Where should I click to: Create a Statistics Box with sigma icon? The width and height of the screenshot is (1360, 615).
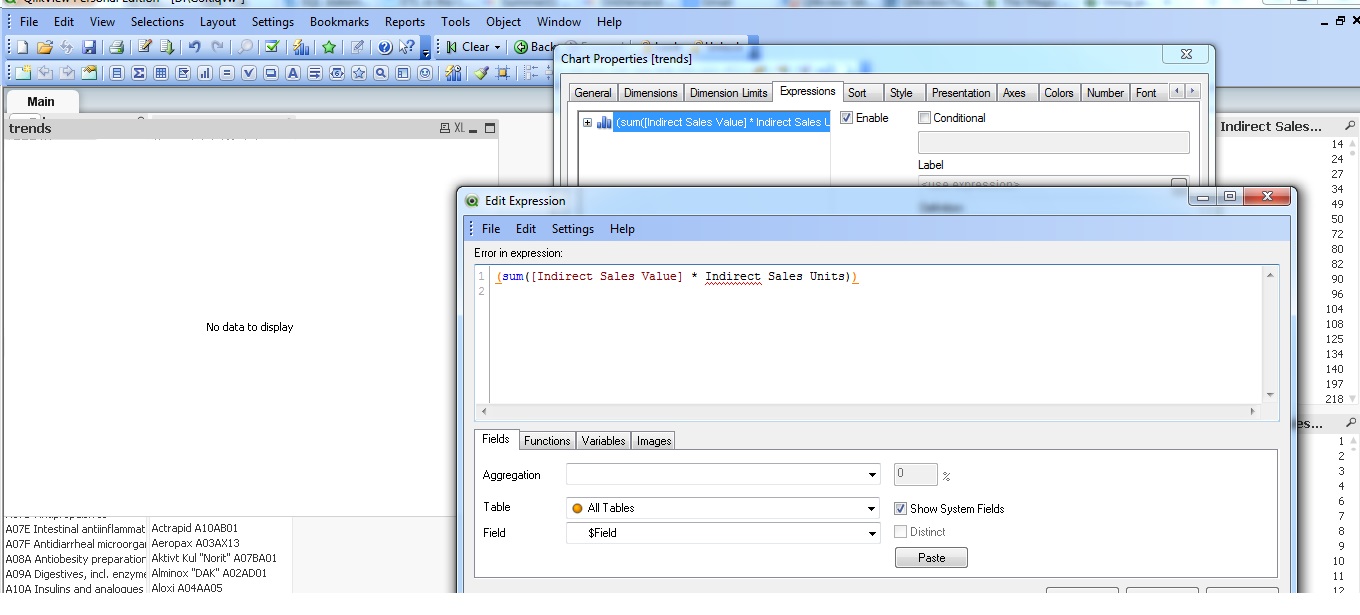pos(139,73)
